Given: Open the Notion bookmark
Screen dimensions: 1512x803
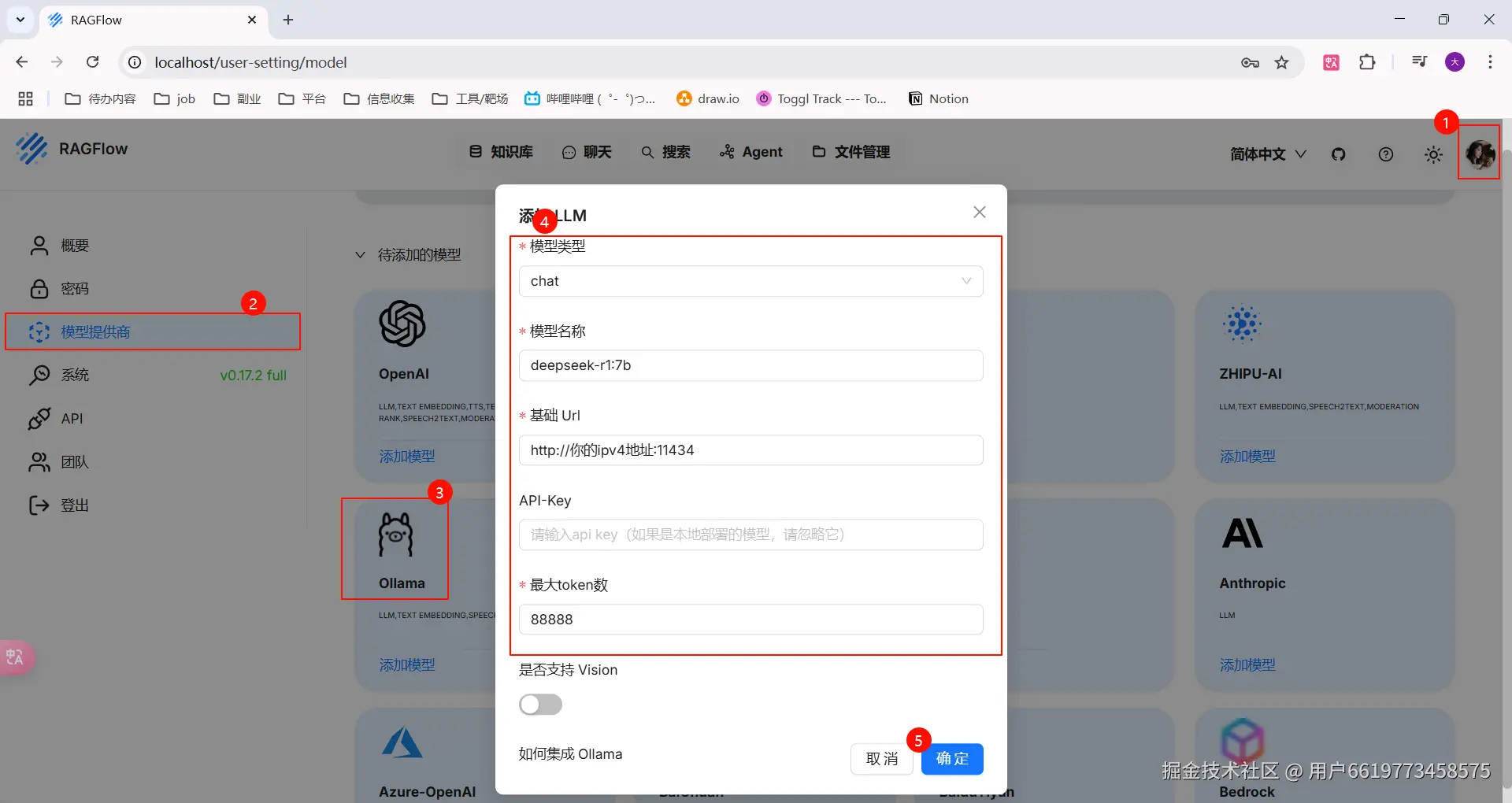Looking at the screenshot, I should click(x=939, y=98).
